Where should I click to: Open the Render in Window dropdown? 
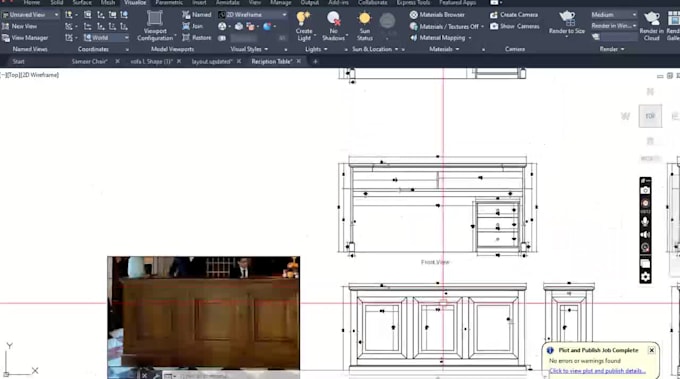pos(614,26)
